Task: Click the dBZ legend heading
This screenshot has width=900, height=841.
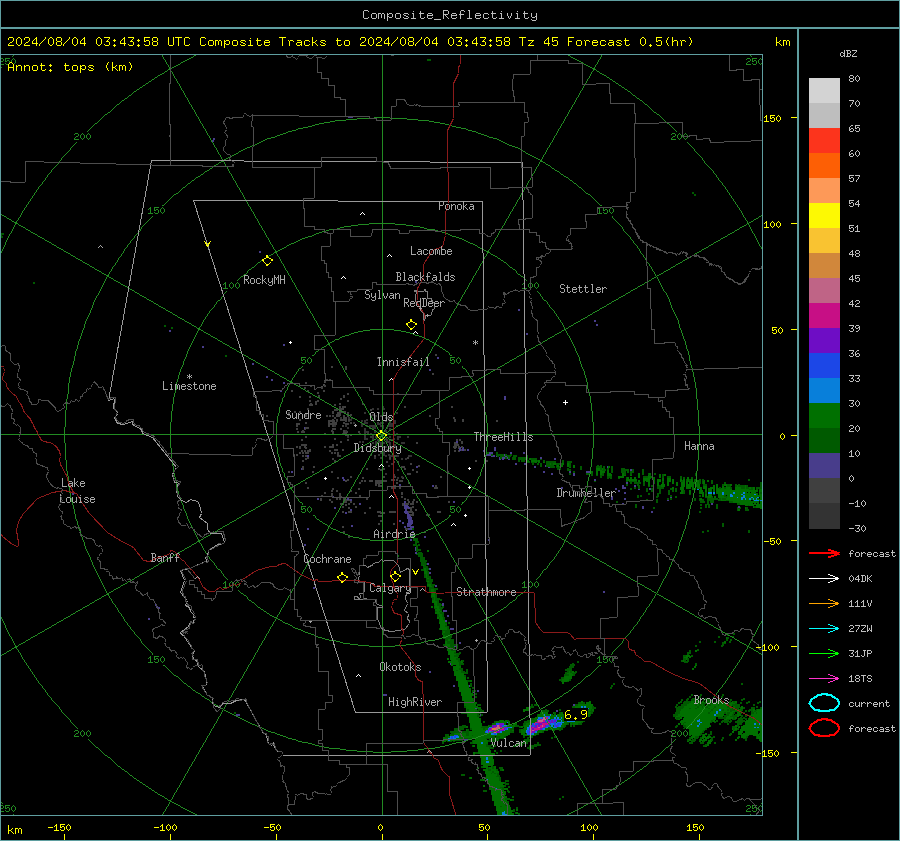Action: [848, 54]
